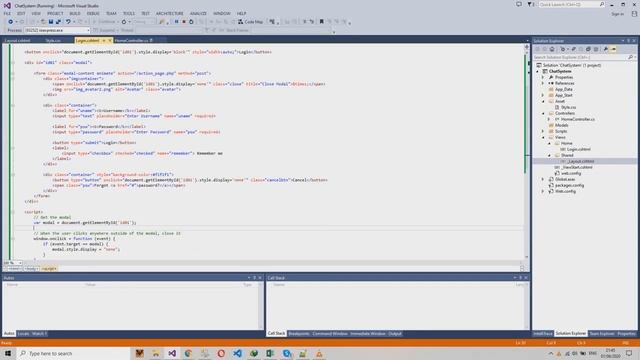Open the Code Map tool
Image resolution: width=640 pixels, height=360 pixels.
[x=250, y=22]
